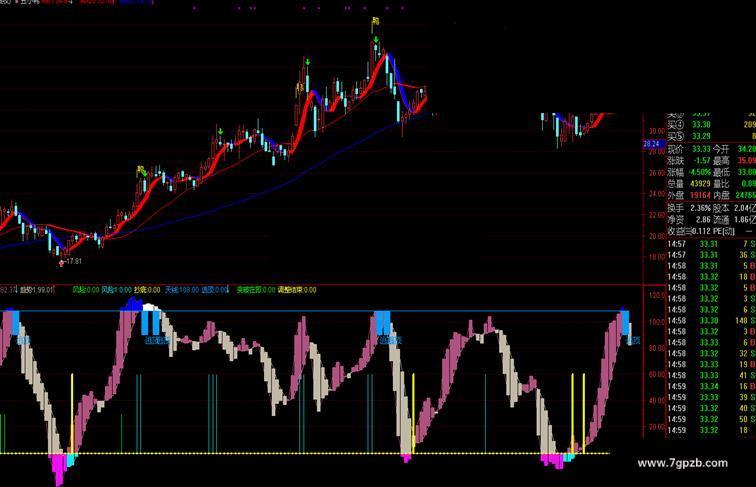Screen dimensions: 756x487
Task: Click the 内盘 inner volume field
Action: (734, 195)
